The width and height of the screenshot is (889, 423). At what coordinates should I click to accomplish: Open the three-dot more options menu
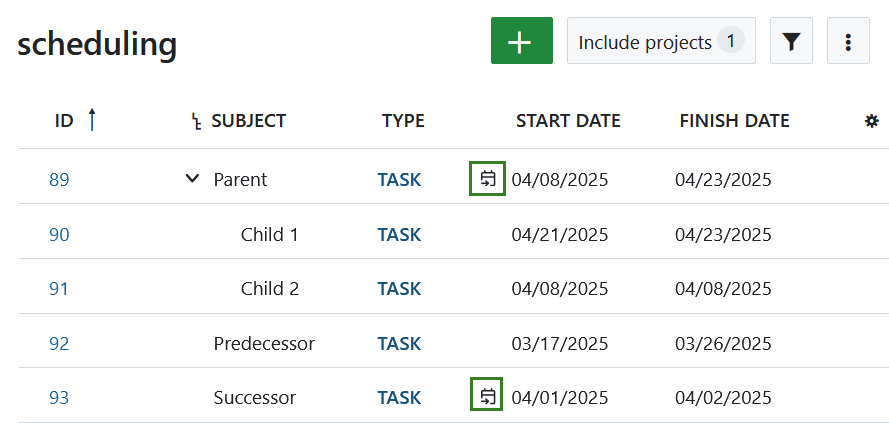(x=848, y=41)
